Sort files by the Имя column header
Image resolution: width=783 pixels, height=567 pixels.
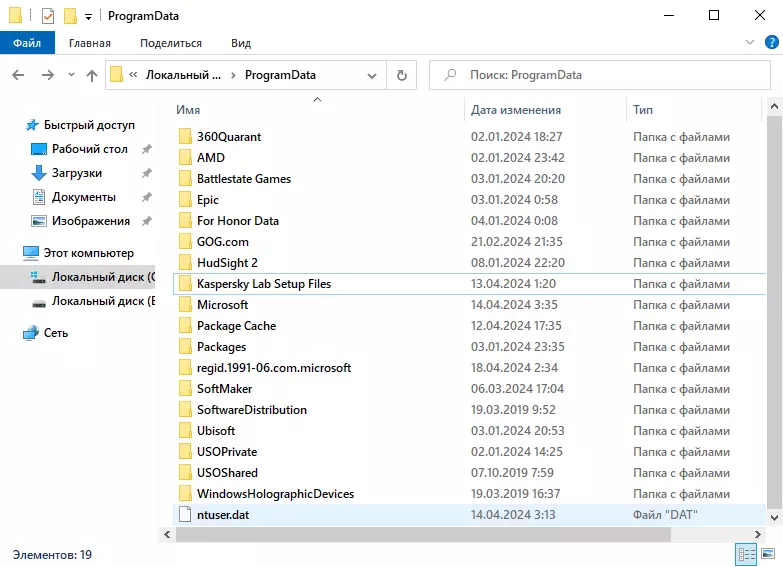[x=188, y=110]
